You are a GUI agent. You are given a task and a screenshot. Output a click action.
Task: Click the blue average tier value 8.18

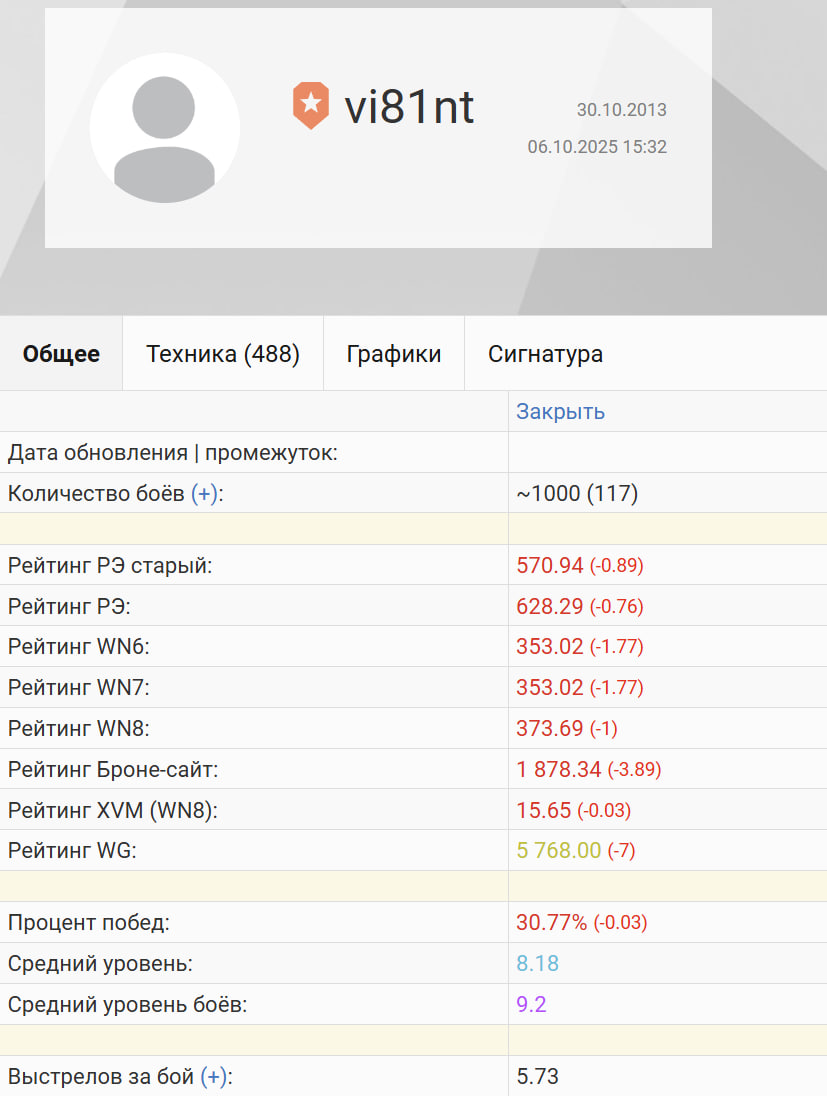[537, 964]
